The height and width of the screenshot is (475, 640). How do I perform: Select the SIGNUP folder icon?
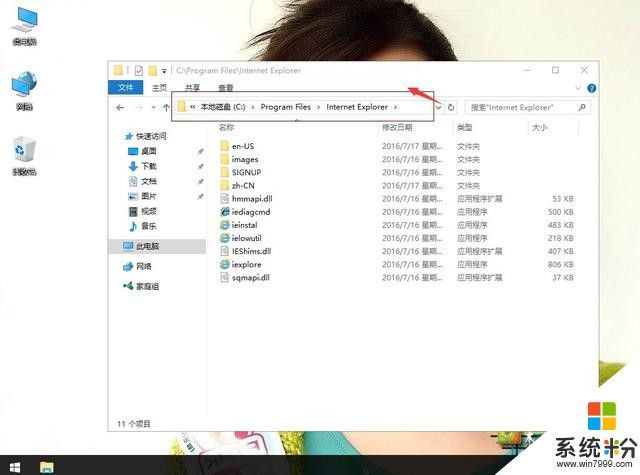(224, 172)
